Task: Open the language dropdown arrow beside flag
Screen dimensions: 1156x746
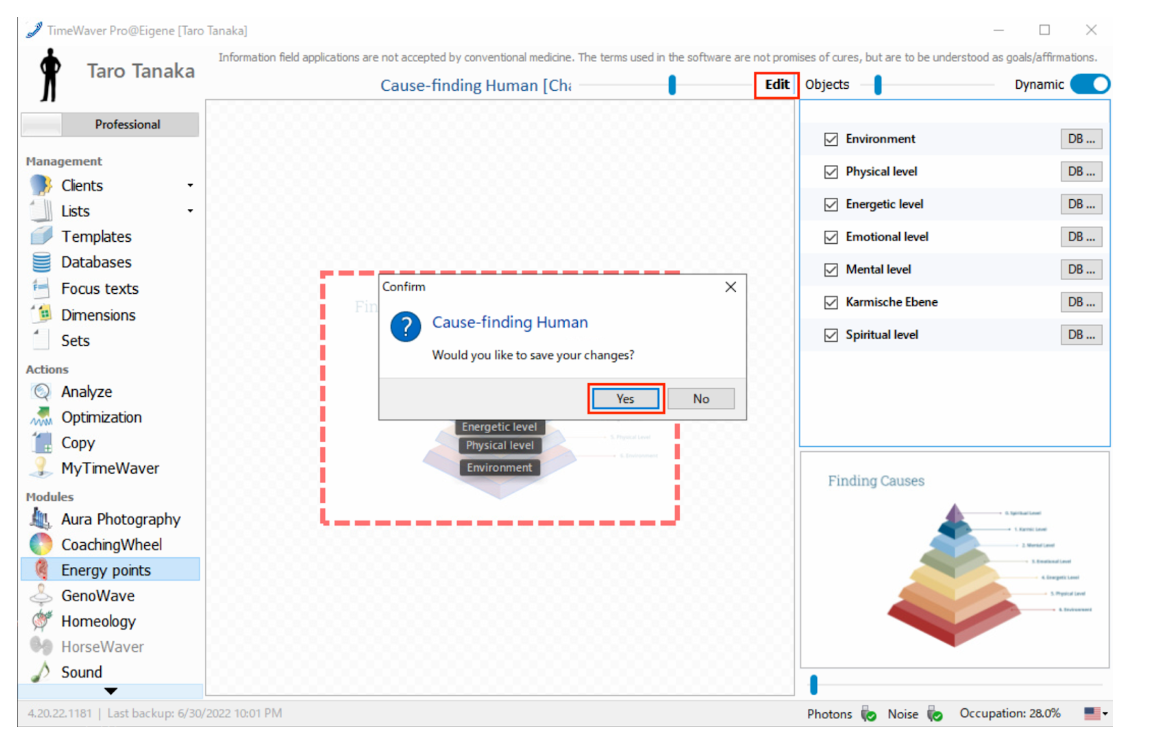Action: (1105, 714)
